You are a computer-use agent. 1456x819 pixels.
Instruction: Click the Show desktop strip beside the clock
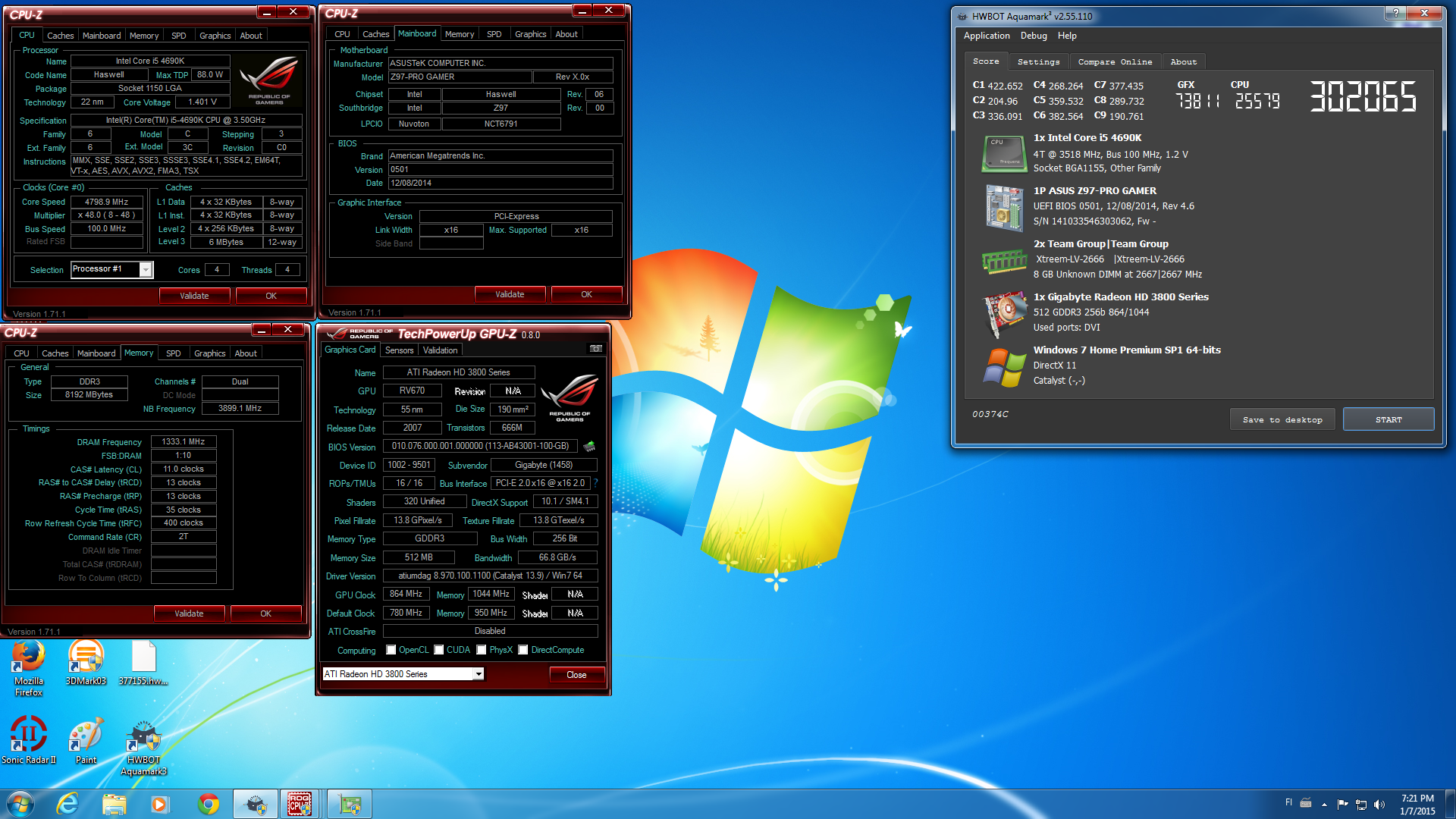(1450, 804)
